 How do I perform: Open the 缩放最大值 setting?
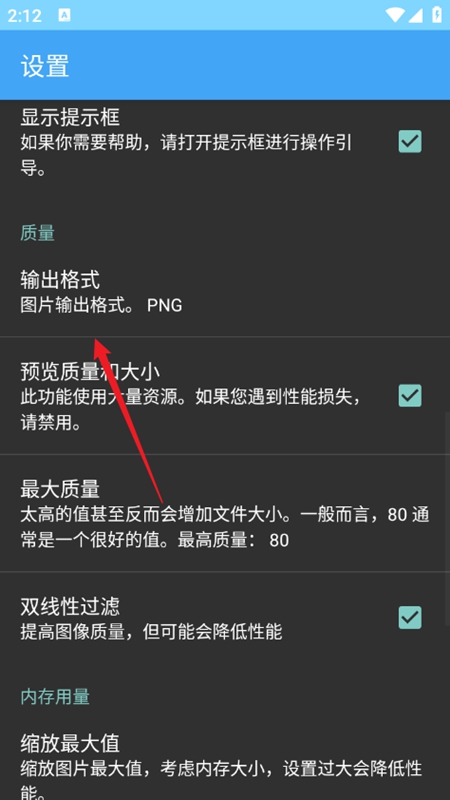click(x=225, y=765)
